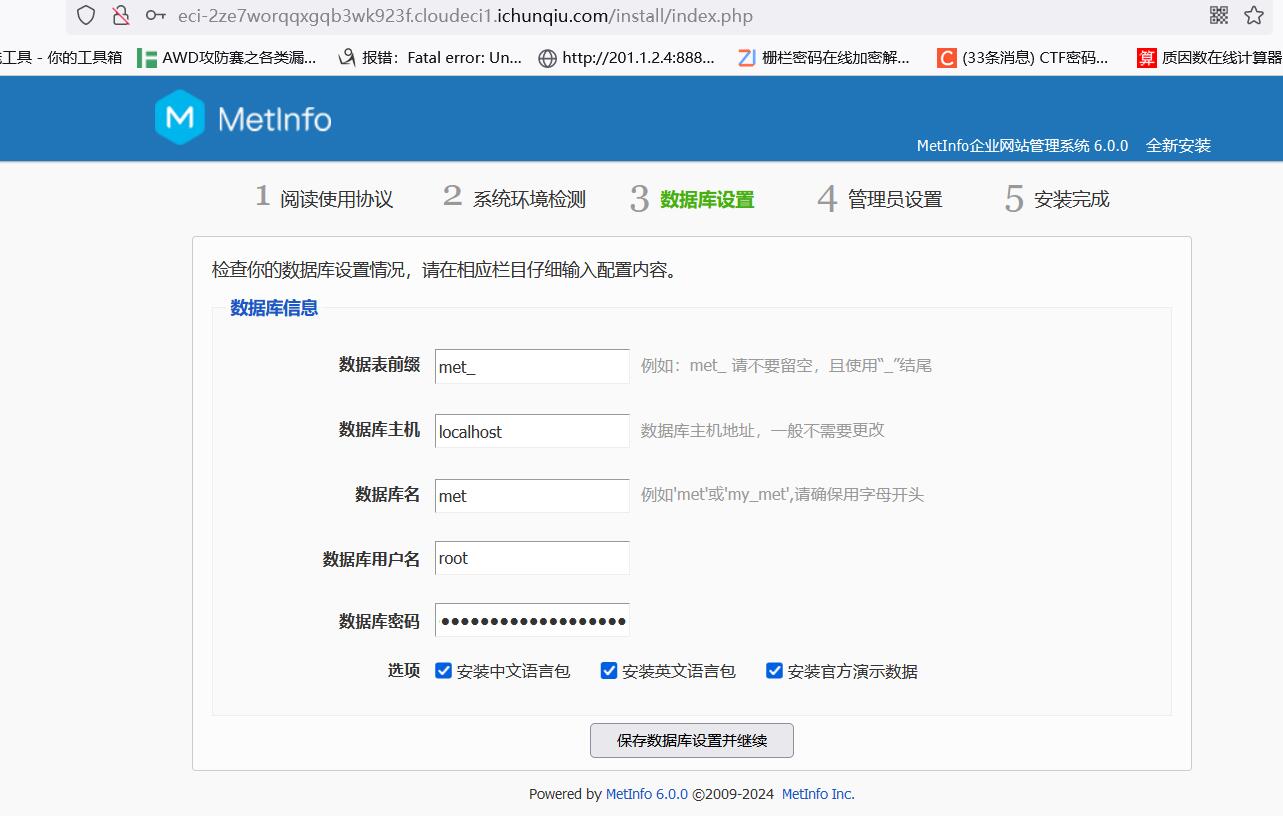The image size is (1283, 816).
Task: Uncheck 安装英文语言包 checkbox
Action: pyautogui.click(x=609, y=671)
